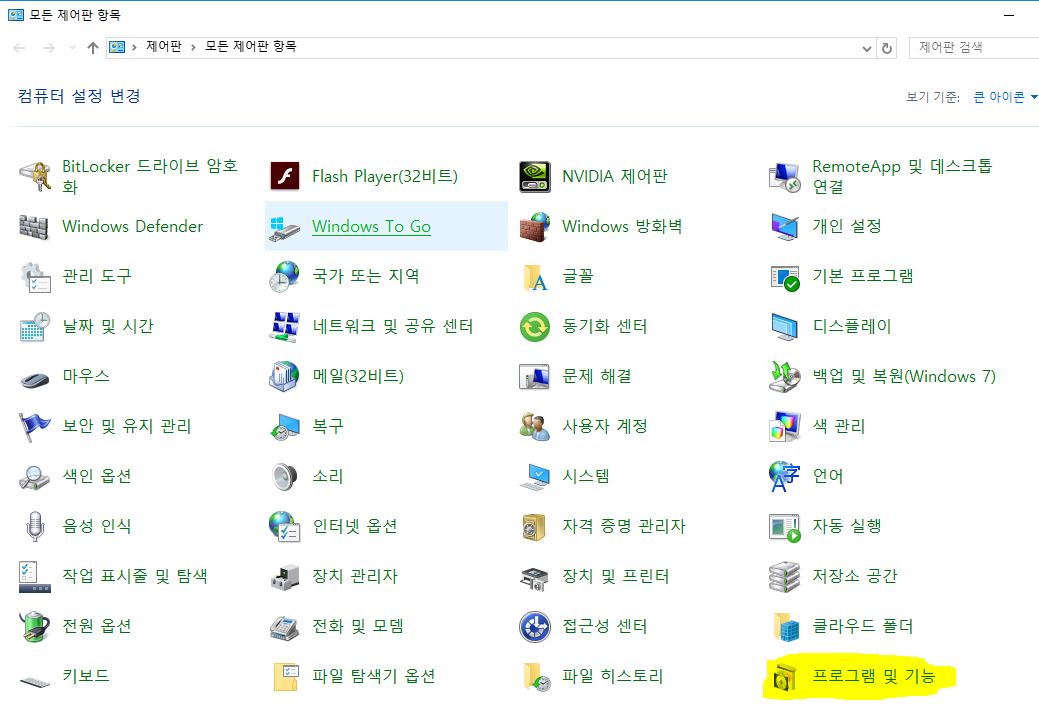Click the 인터넷 옵션 icon
The height and width of the screenshot is (705, 1039).
tap(285, 527)
